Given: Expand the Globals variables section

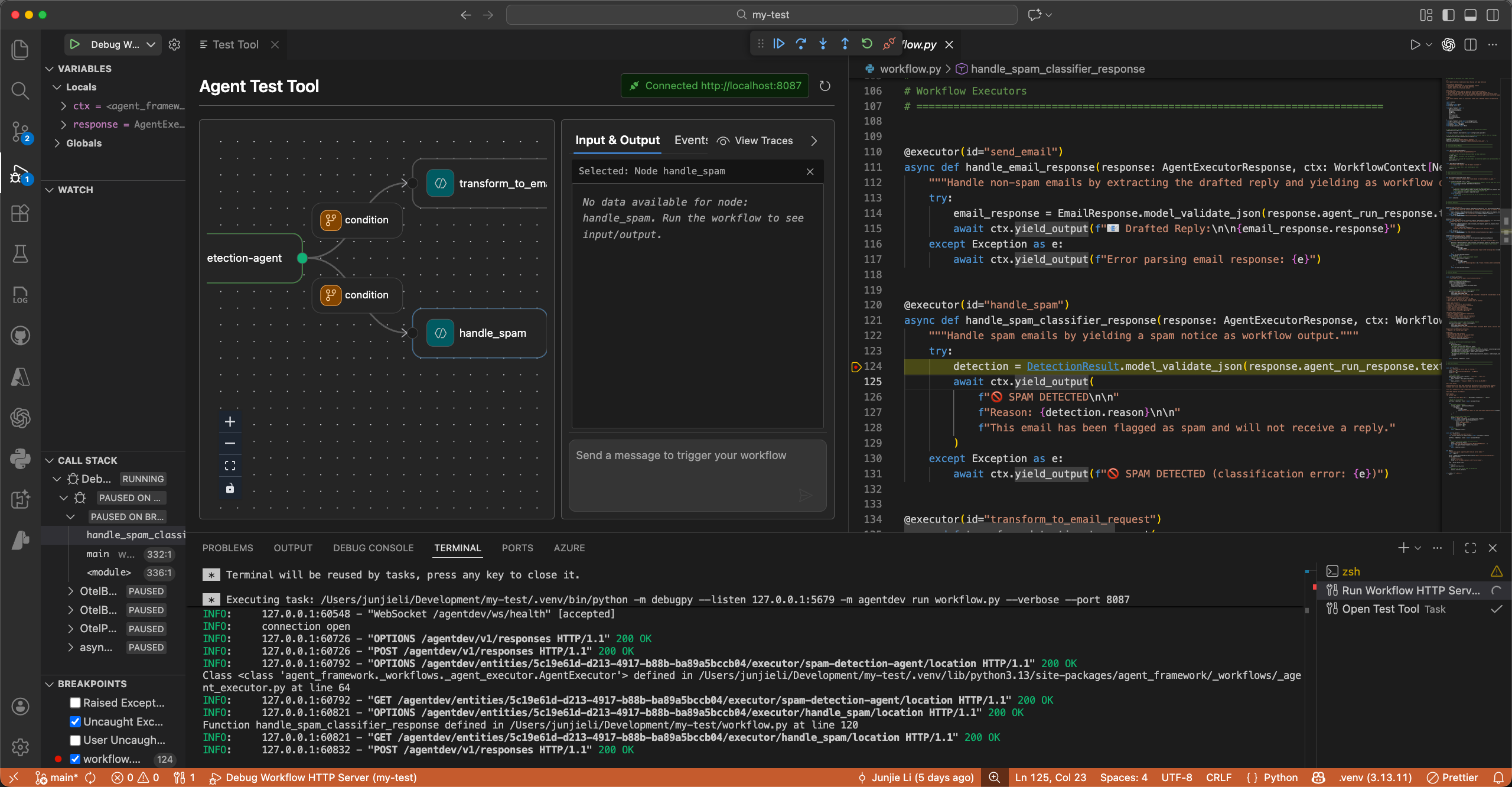Looking at the screenshot, I should tap(57, 143).
